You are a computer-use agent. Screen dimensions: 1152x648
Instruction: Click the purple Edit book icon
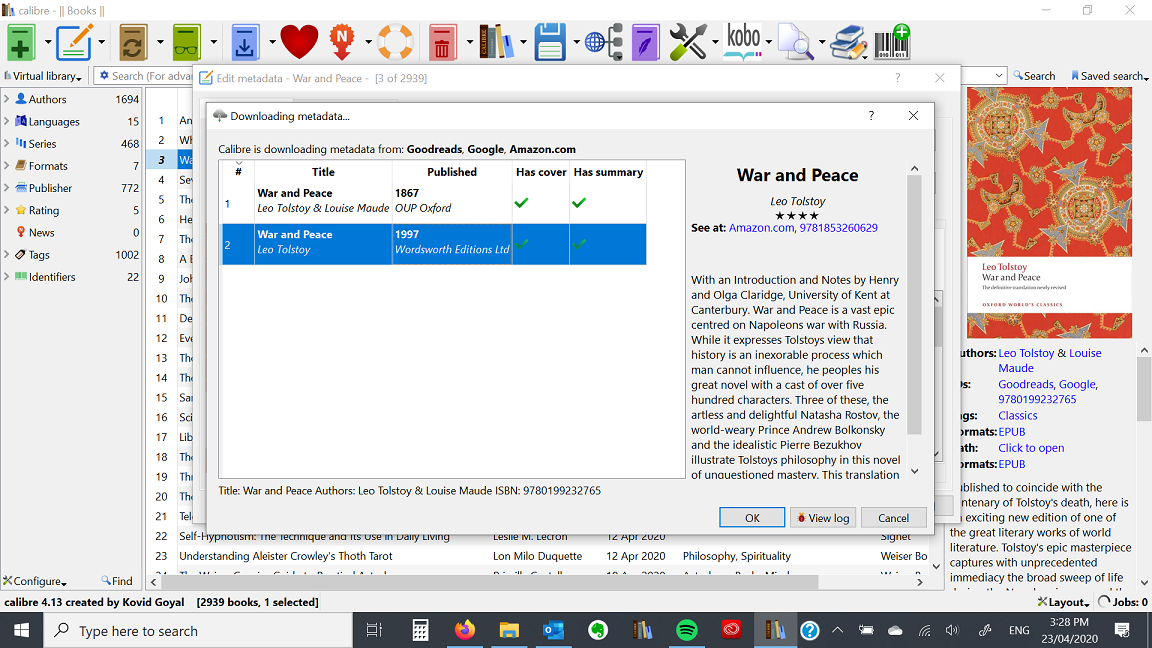click(x=646, y=42)
